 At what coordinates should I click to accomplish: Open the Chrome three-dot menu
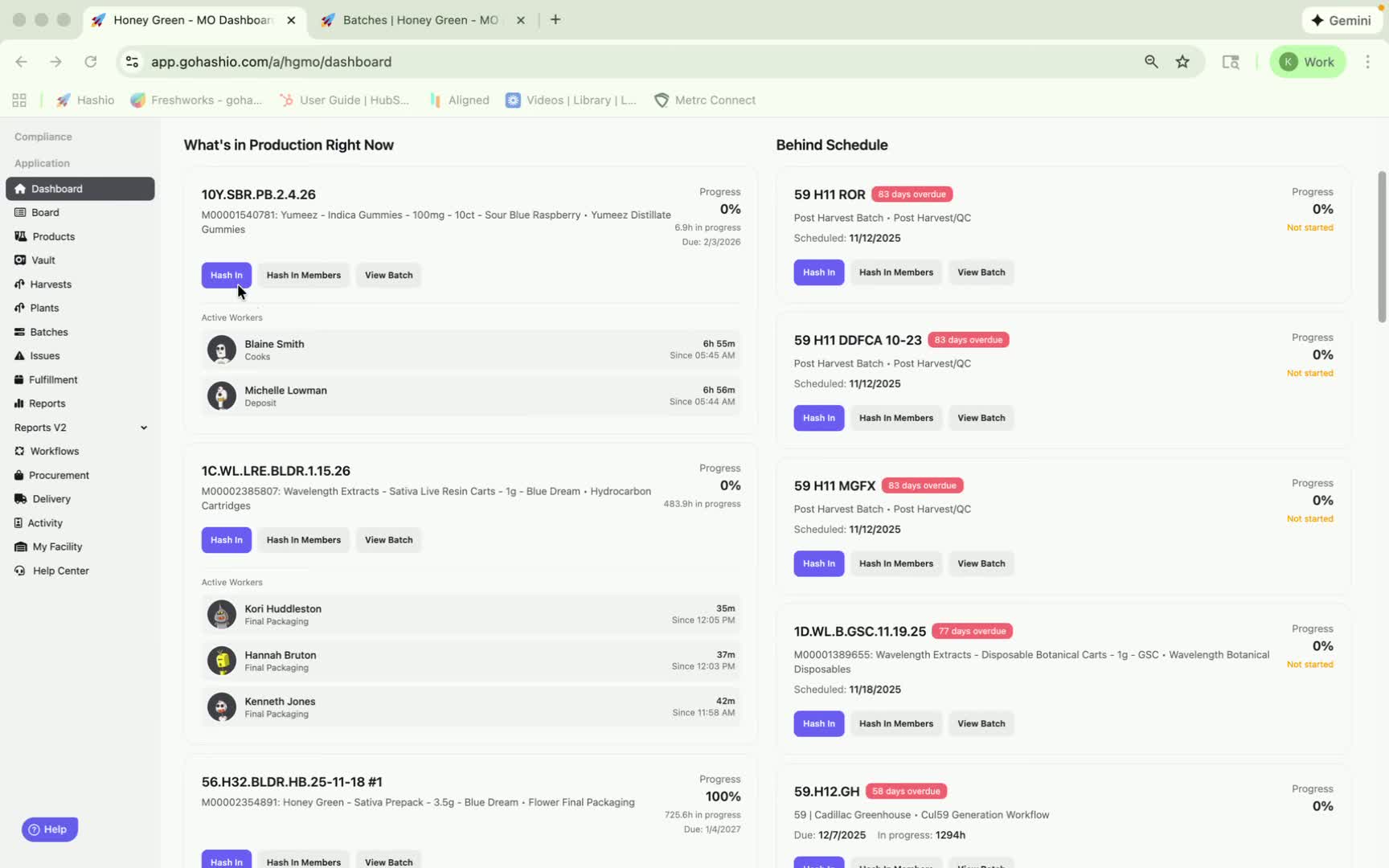click(x=1367, y=62)
